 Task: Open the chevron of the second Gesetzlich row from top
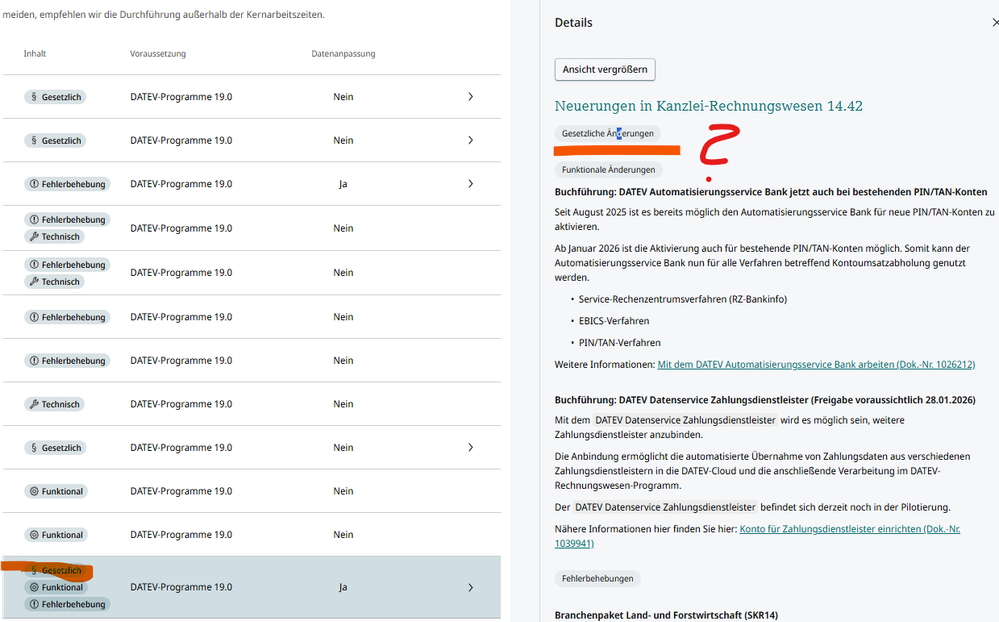[x=470, y=140]
